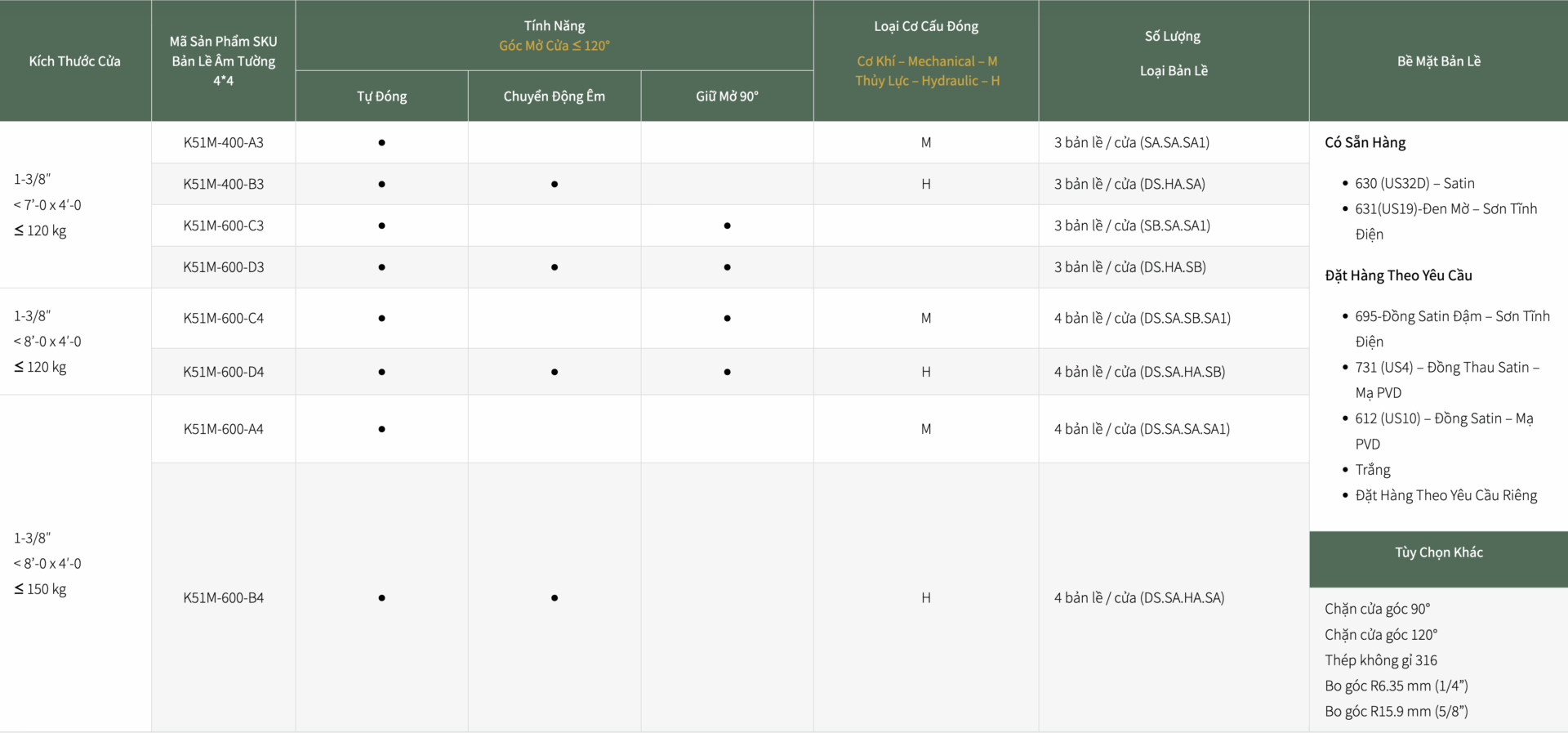Click the K51M-600-B4 product code
The height and width of the screenshot is (733, 1568).
point(223,598)
